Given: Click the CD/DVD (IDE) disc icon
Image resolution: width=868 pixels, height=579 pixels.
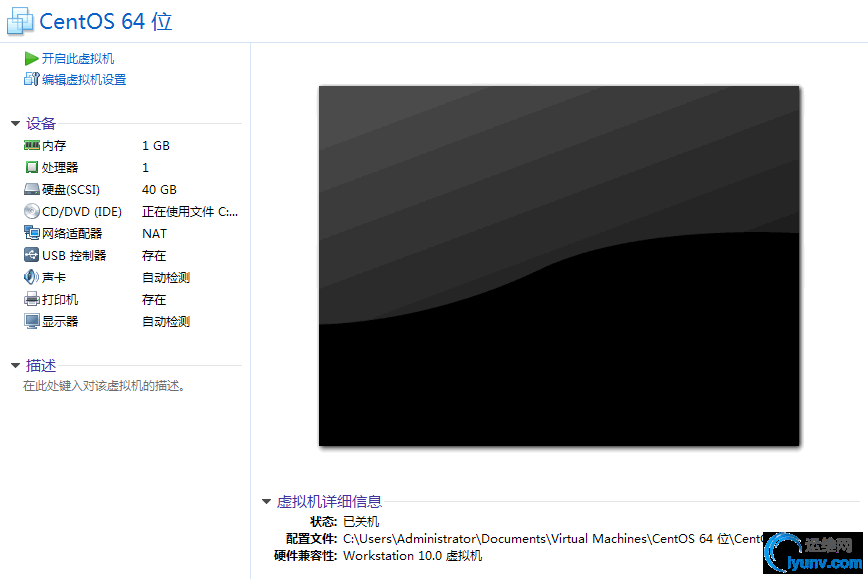Looking at the screenshot, I should [x=32, y=211].
